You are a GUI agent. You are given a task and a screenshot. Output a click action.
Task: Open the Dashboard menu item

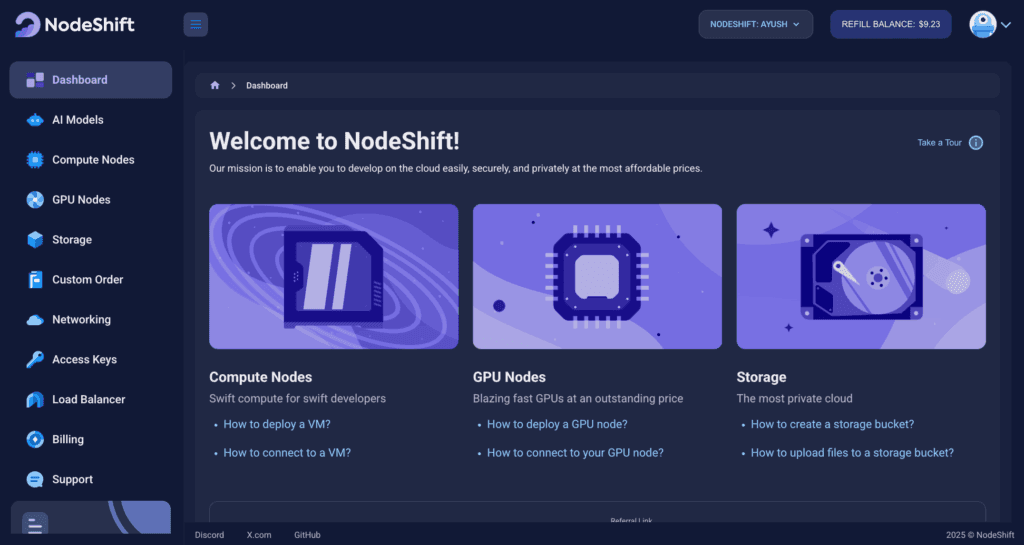(91, 80)
